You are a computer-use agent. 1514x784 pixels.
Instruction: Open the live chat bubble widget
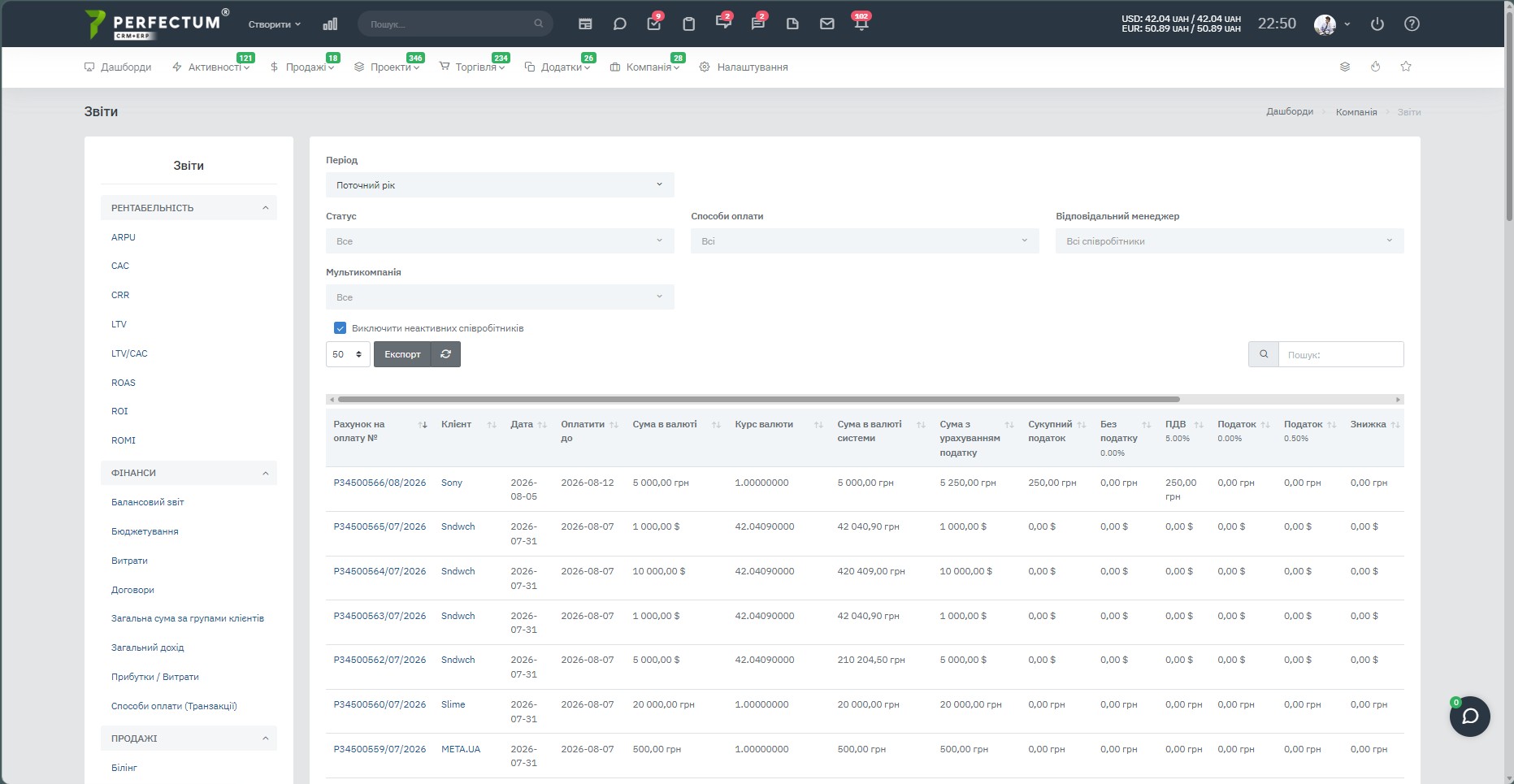[1469, 717]
